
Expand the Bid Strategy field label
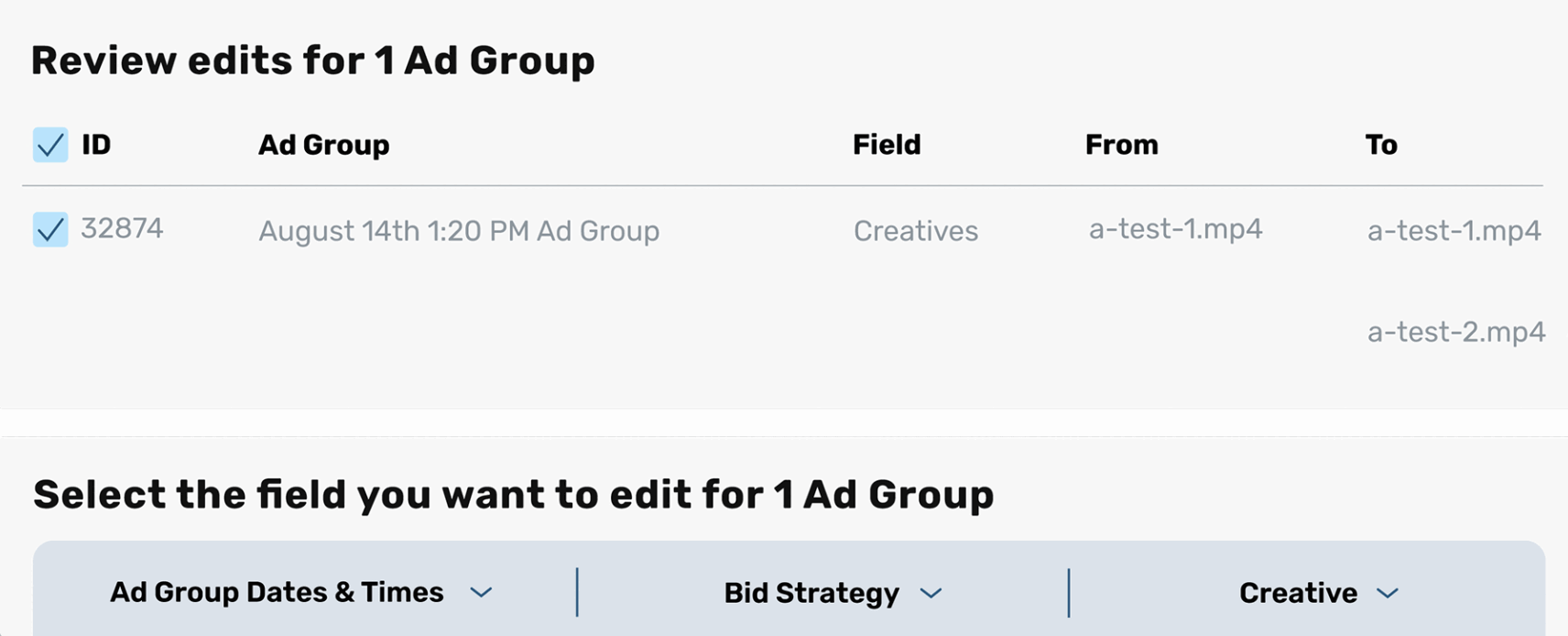click(811, 594)
